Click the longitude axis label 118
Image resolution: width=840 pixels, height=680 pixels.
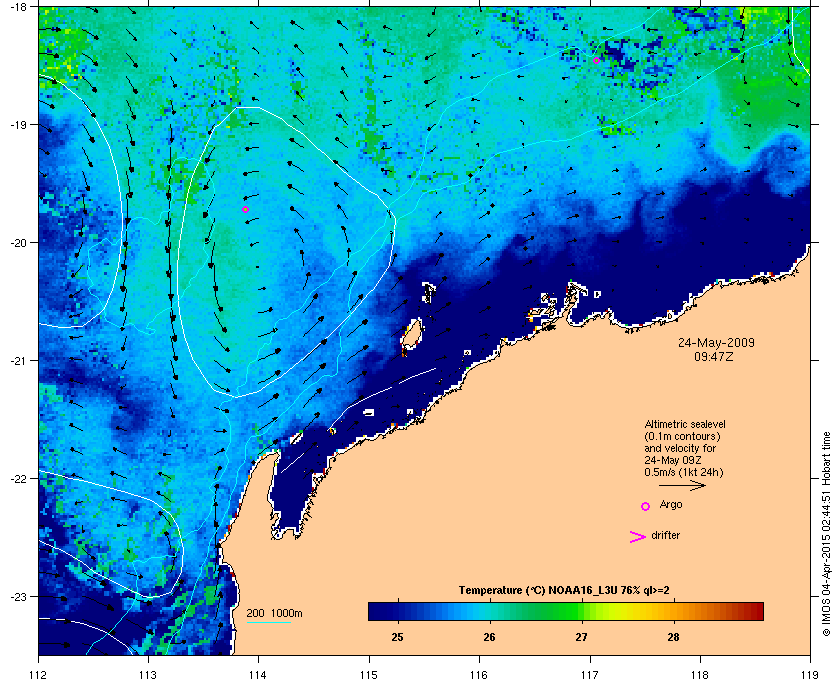[x=700, y=675]
